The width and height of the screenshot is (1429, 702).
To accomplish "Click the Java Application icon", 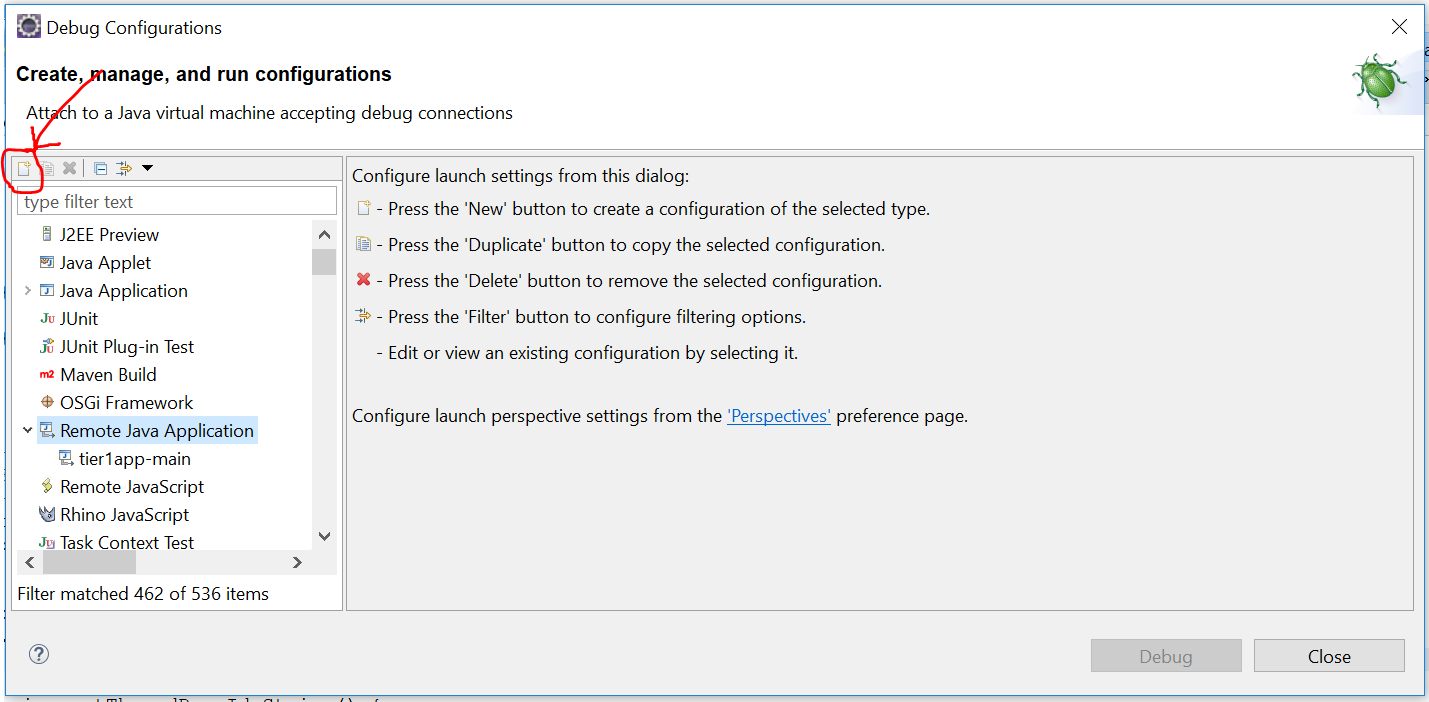I will (x=47, y=290).
